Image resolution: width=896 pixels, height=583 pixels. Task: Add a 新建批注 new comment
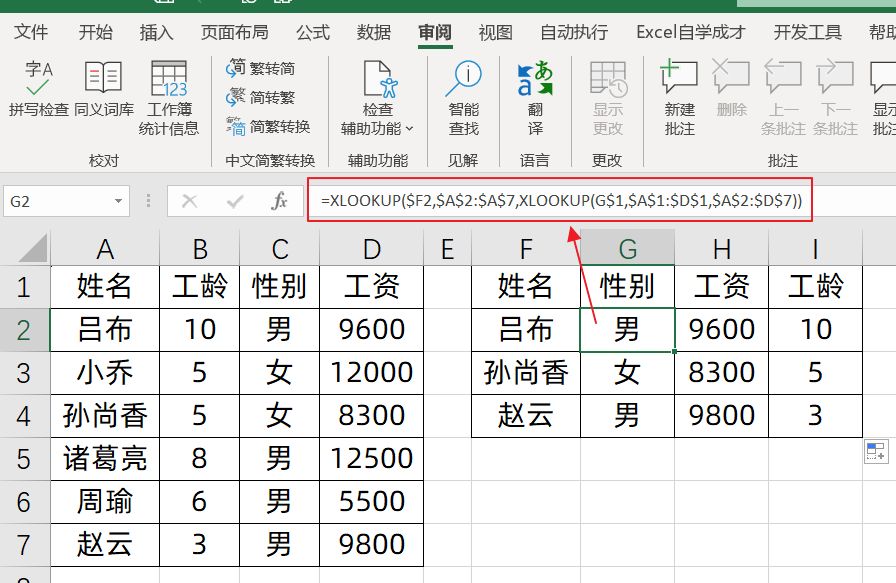(x=679, y=97)
